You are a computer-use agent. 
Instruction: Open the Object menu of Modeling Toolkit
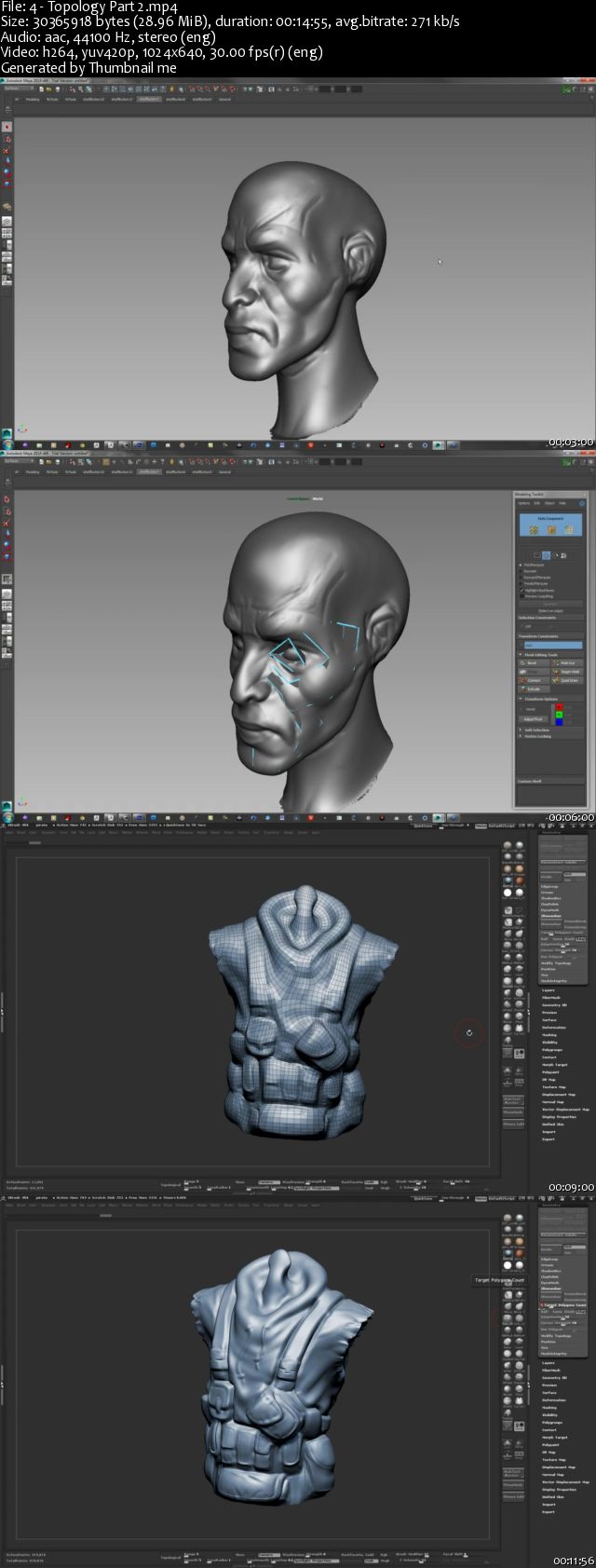point(549,503)
